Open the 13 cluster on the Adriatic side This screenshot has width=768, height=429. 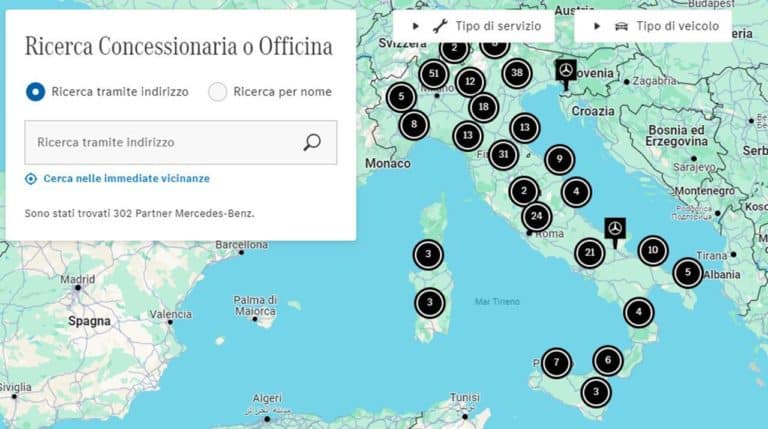point(525,128)
